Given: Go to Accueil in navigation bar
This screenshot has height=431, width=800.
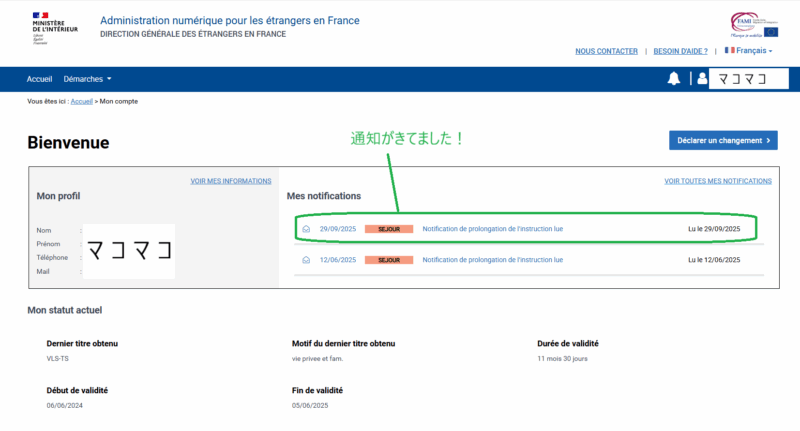Looking at the screenshot, I should 40,79.
